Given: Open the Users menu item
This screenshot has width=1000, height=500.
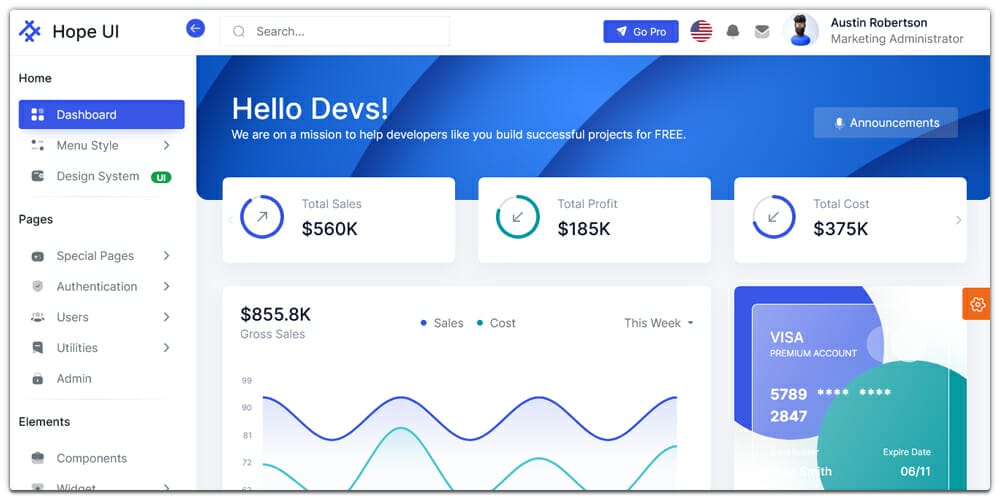Looking at the screenshot, I should pyautogui.click(x=101, y=317).
